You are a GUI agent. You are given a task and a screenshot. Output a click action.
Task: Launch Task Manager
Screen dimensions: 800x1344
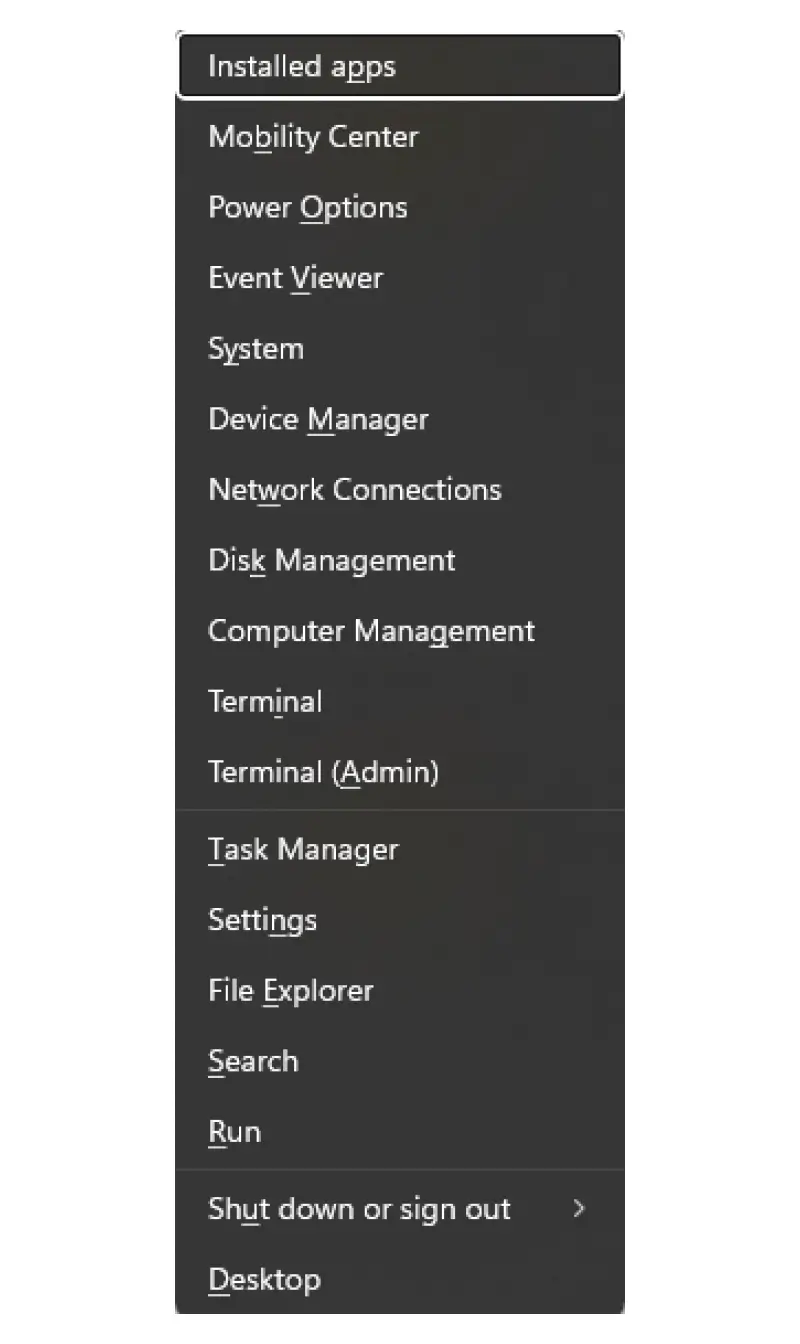[302, 849]
